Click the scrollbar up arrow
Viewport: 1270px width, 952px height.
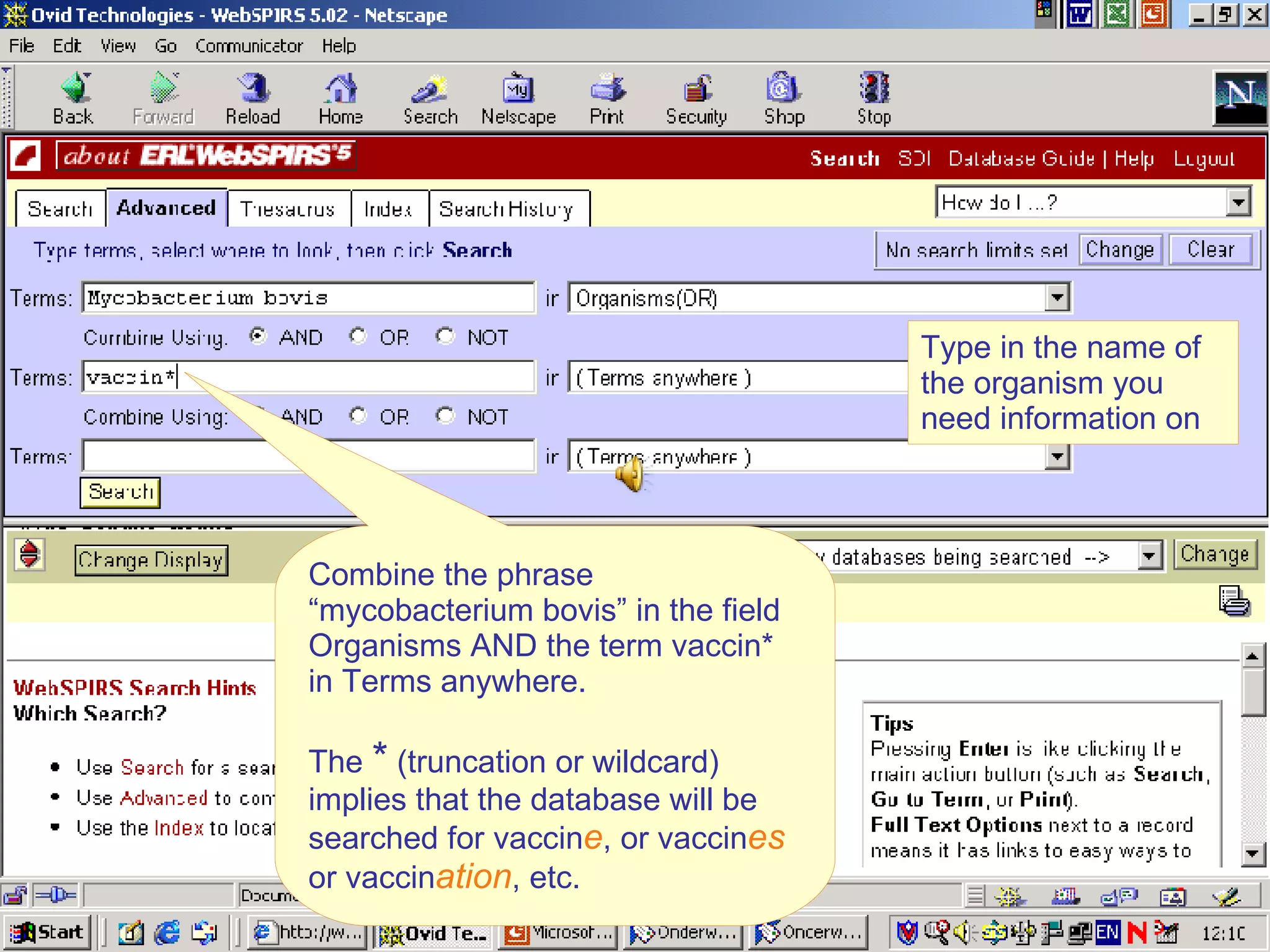tap(1253, 656)
